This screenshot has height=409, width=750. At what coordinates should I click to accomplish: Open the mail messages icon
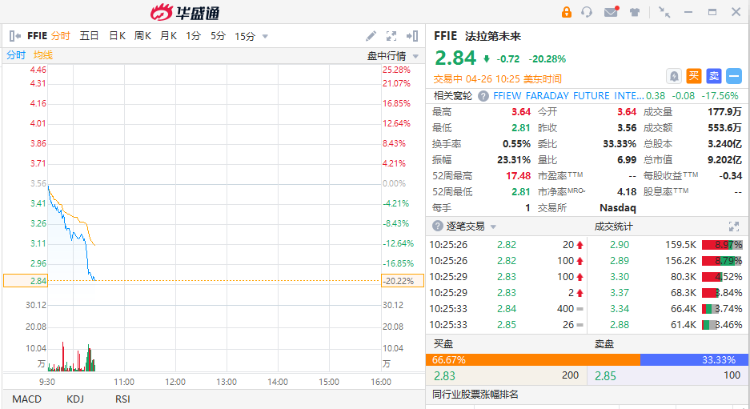611,12
